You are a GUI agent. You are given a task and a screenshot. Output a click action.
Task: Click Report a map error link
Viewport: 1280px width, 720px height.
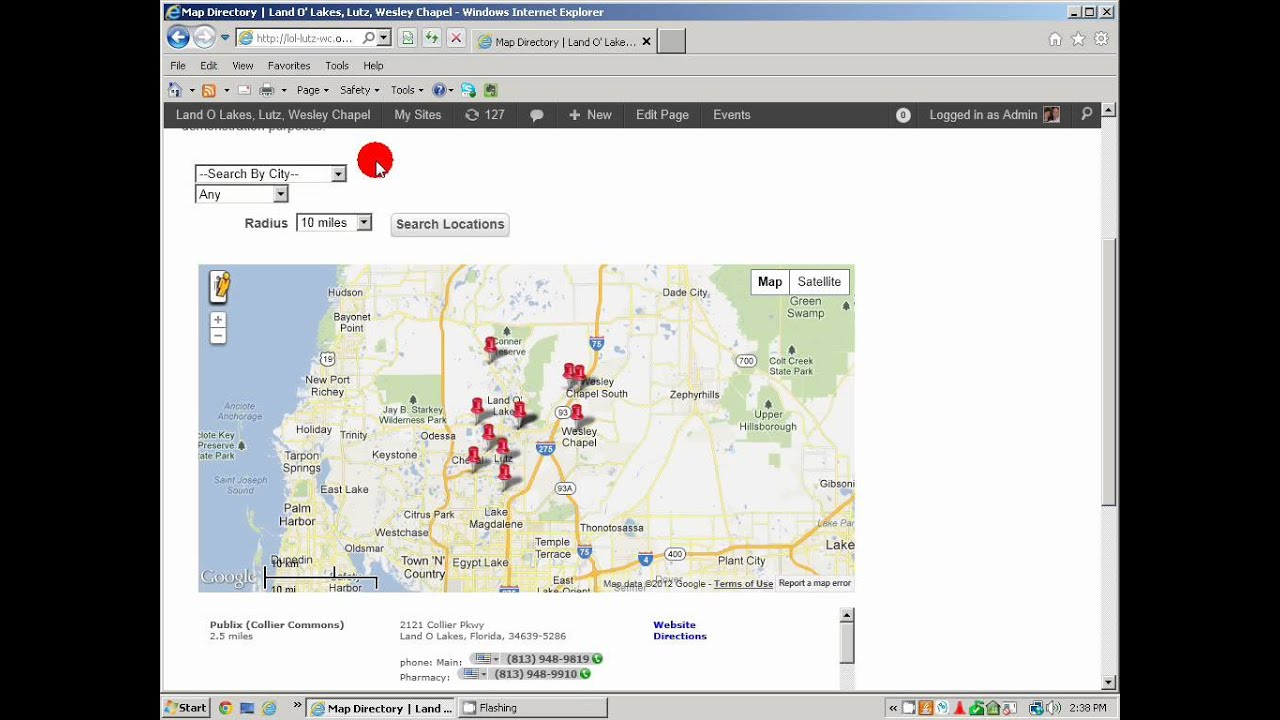[815, 584]
